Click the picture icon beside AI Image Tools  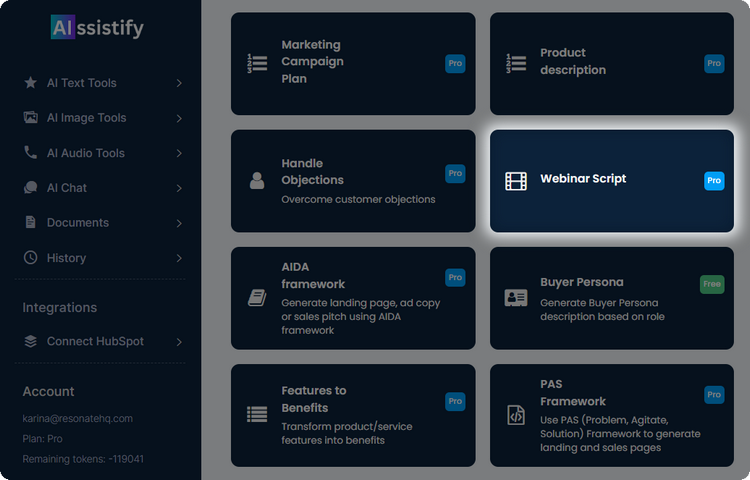click(30, 118)
